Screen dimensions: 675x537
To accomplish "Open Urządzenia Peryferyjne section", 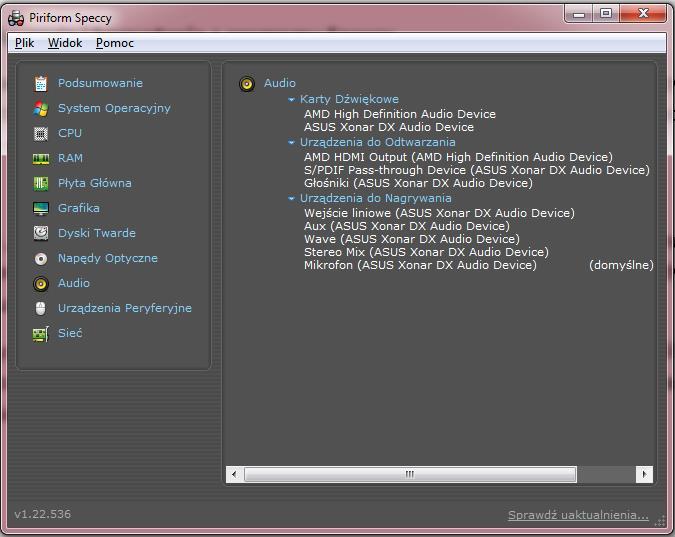I will coord(125,308).
